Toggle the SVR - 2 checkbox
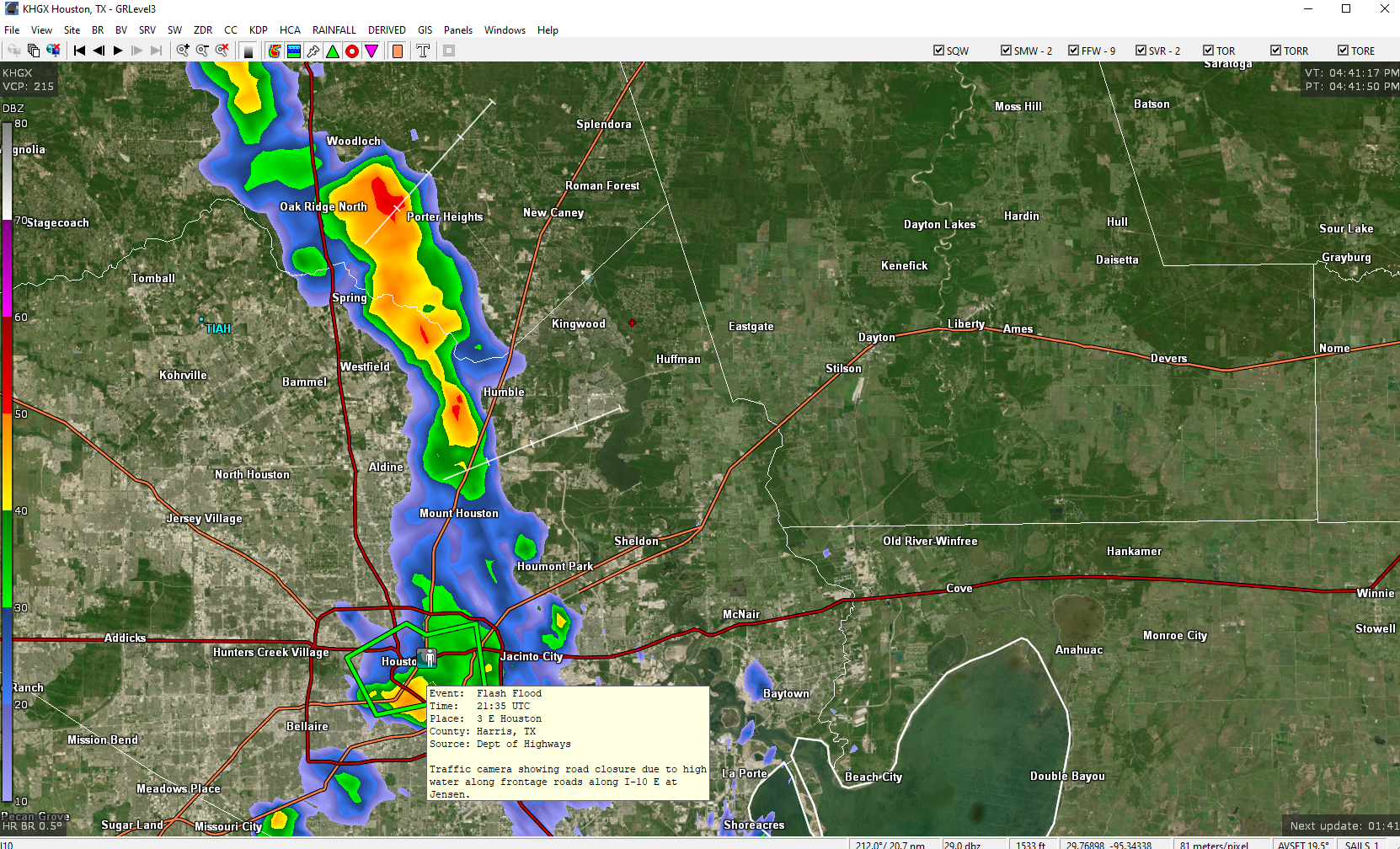The height and width of the screenshot is (849, 1400). point(1141,51)
